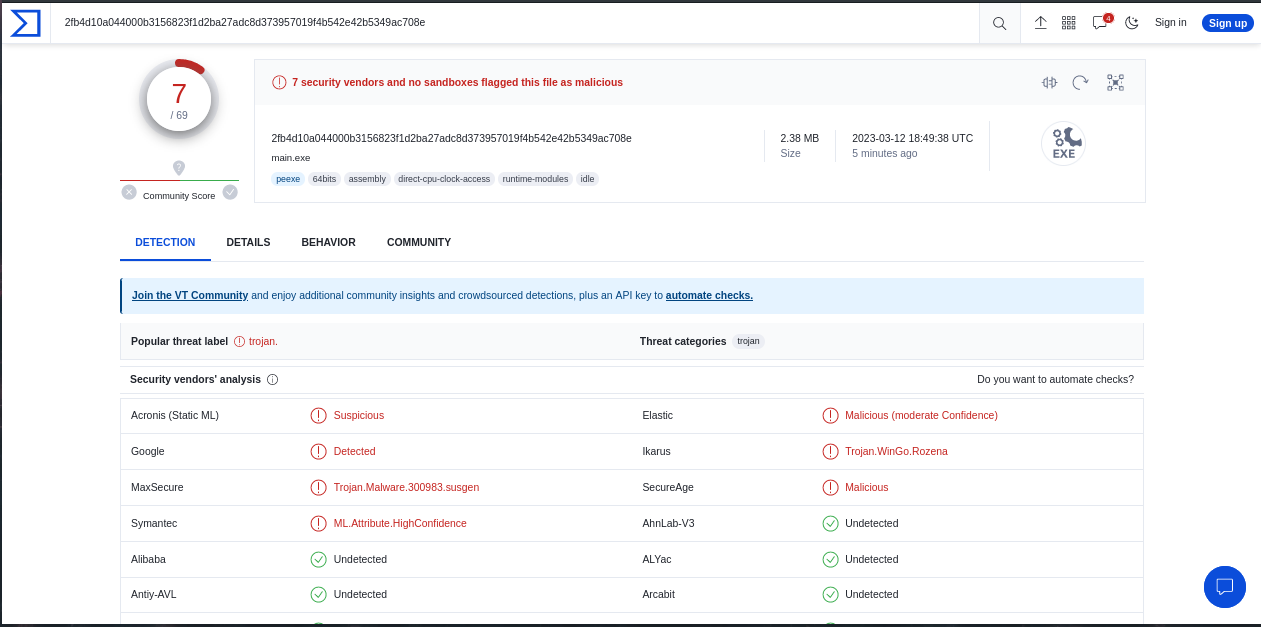The width and height of the screenshot is (1261, 627).
Task: Click the Acronis Suspicious alert icon
Action: tap(318, 415)
